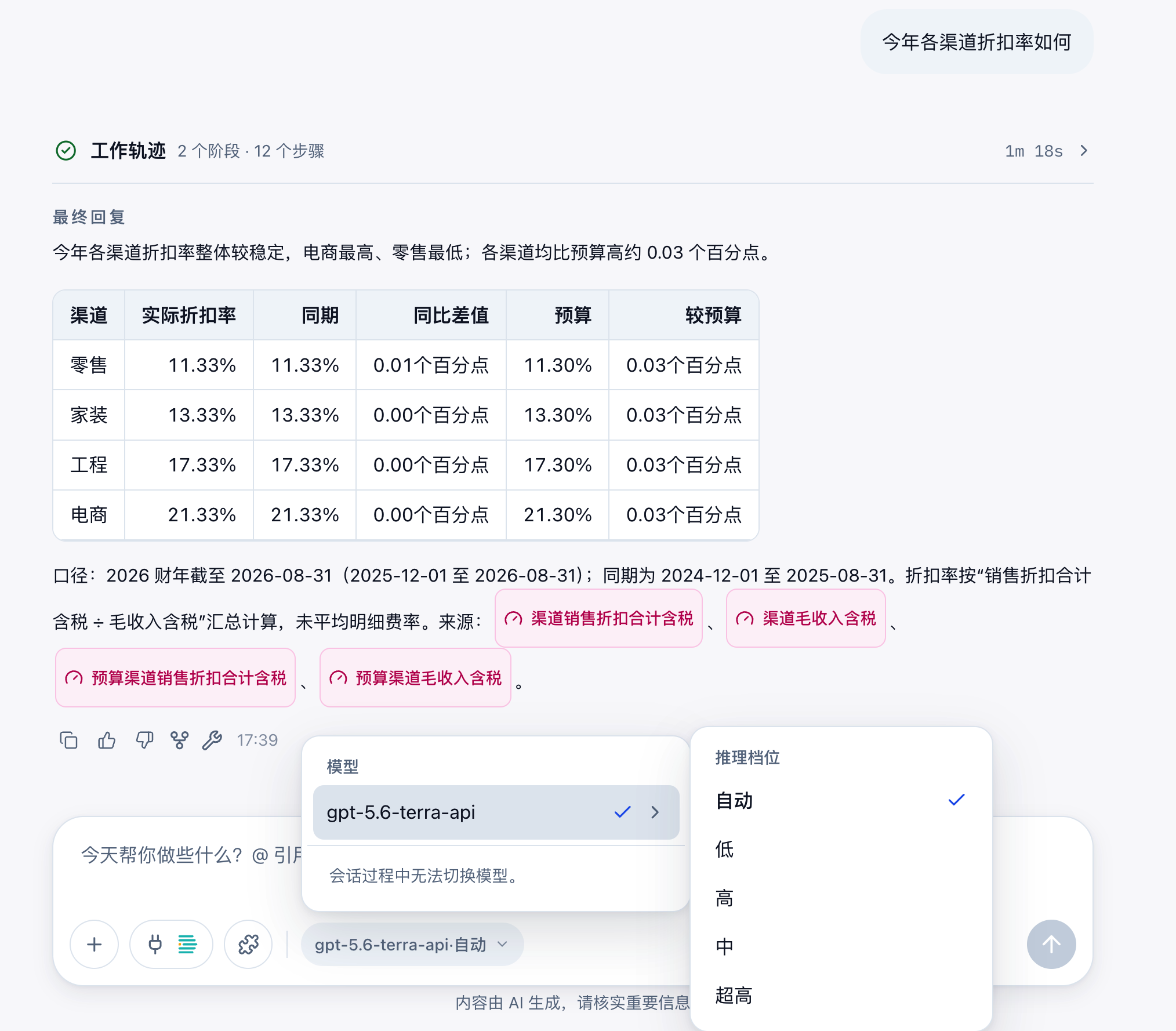This screenshot has width=1176, height=1031.
Task: Click the 1m 18s duration text
Action: [1034, 151]
